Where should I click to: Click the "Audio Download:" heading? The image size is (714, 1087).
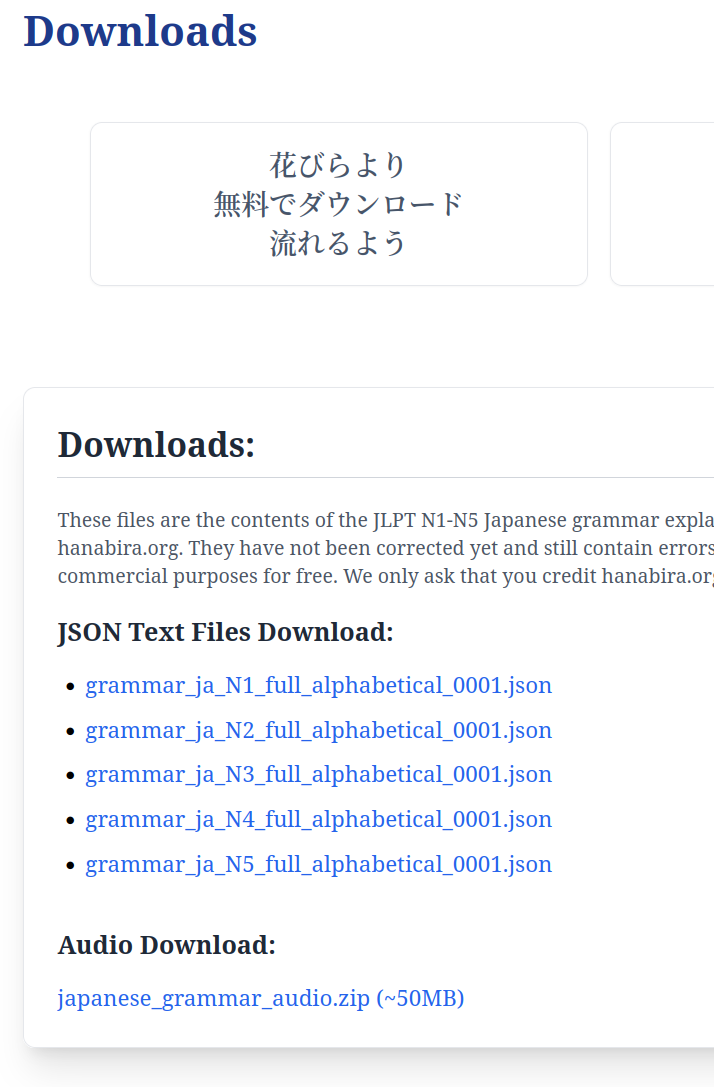point(167,945)
